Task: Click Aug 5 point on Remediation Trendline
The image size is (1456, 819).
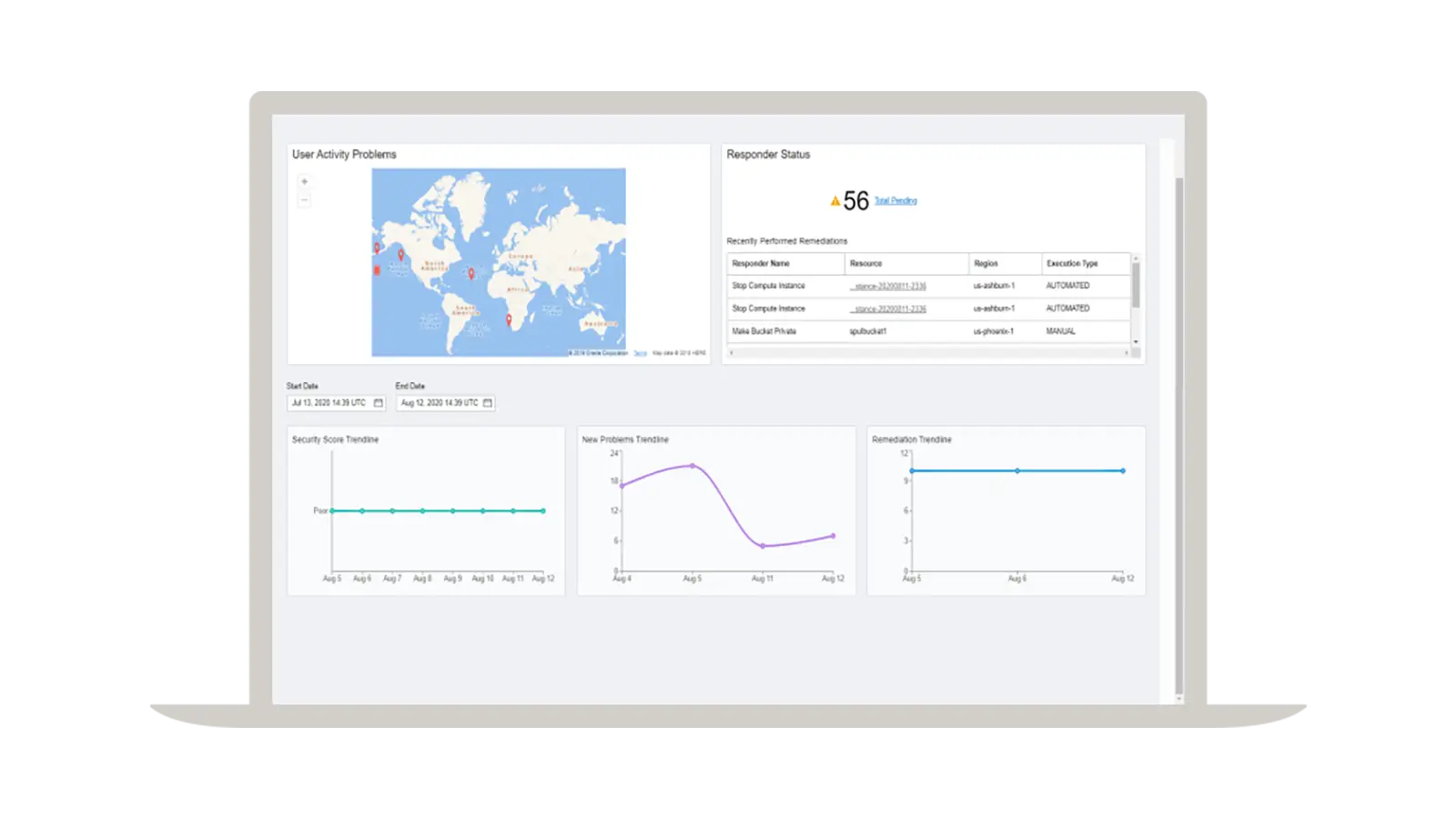Action: [x=912, y=470]
